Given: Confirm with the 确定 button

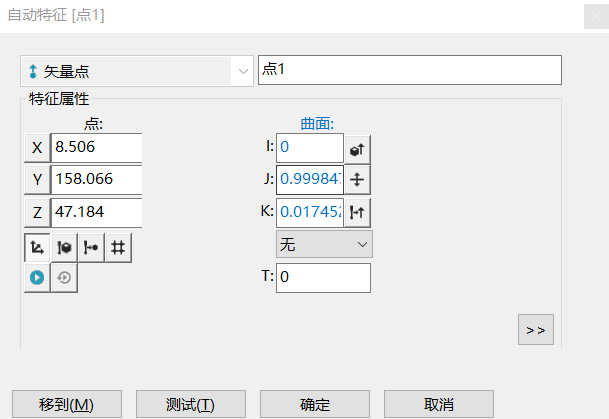Looking at the screenshot, I should point(314,404).
